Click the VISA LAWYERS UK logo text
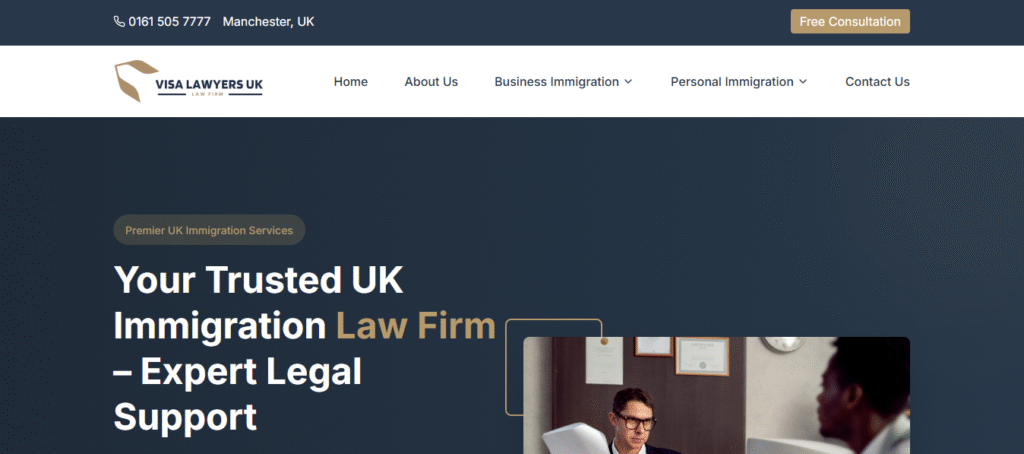 point(209,84)
